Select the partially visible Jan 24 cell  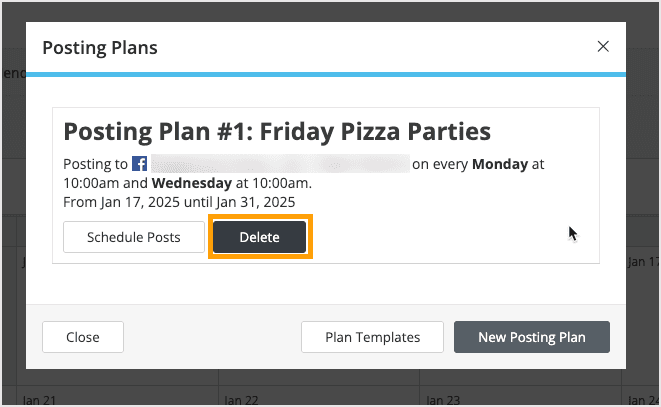coord(642,398)
